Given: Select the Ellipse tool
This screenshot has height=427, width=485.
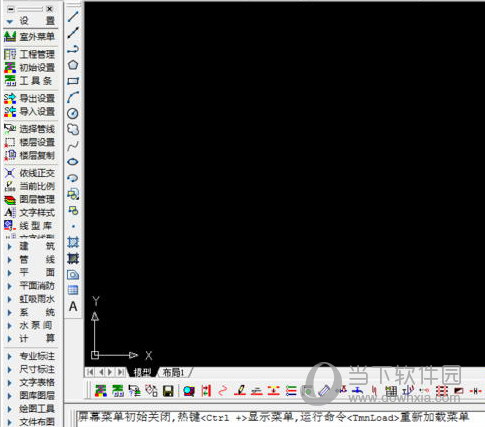Looking at the screenshot, I should point(73,162).
